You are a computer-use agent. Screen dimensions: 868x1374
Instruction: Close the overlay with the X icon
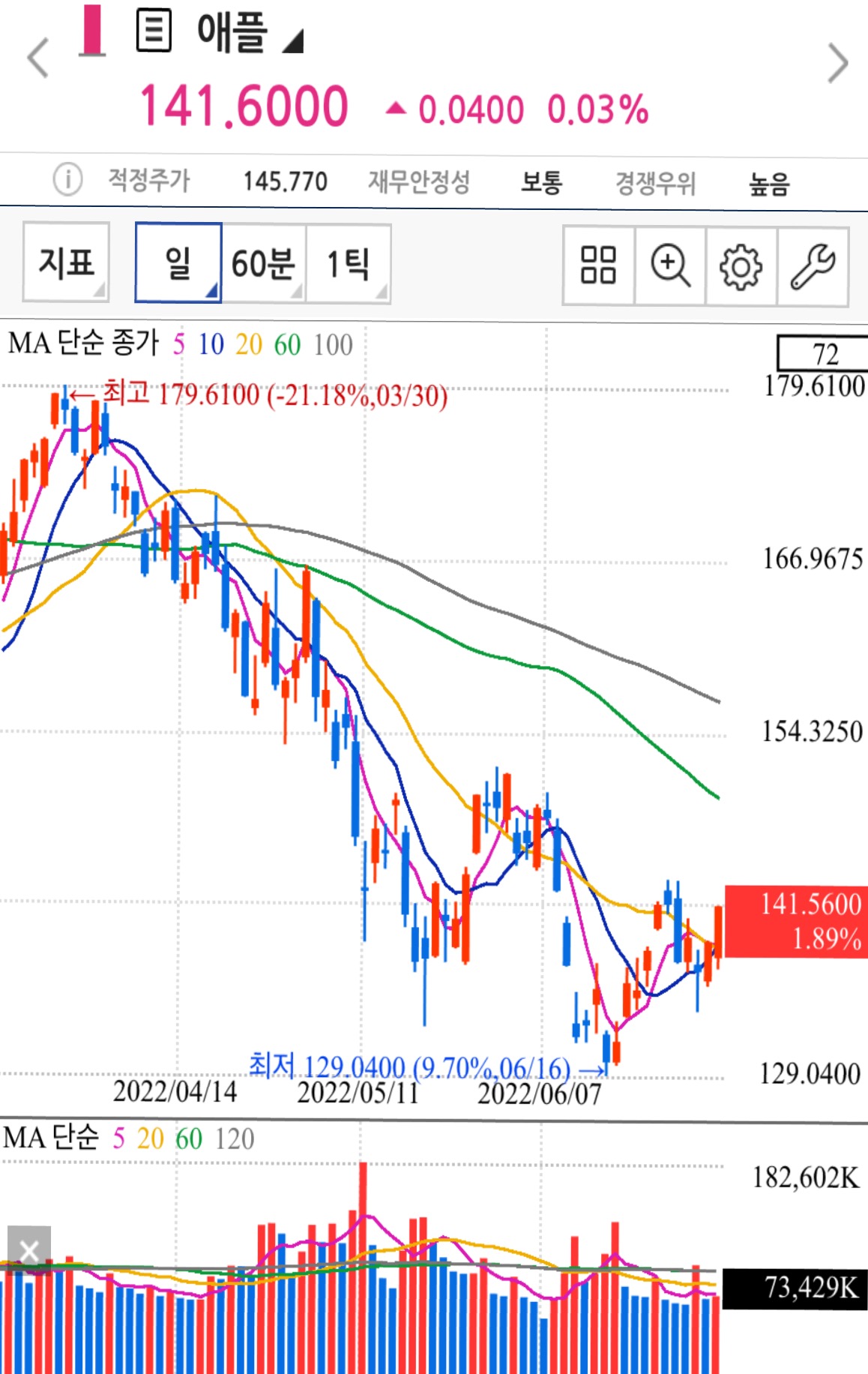tap(29, 1251)
